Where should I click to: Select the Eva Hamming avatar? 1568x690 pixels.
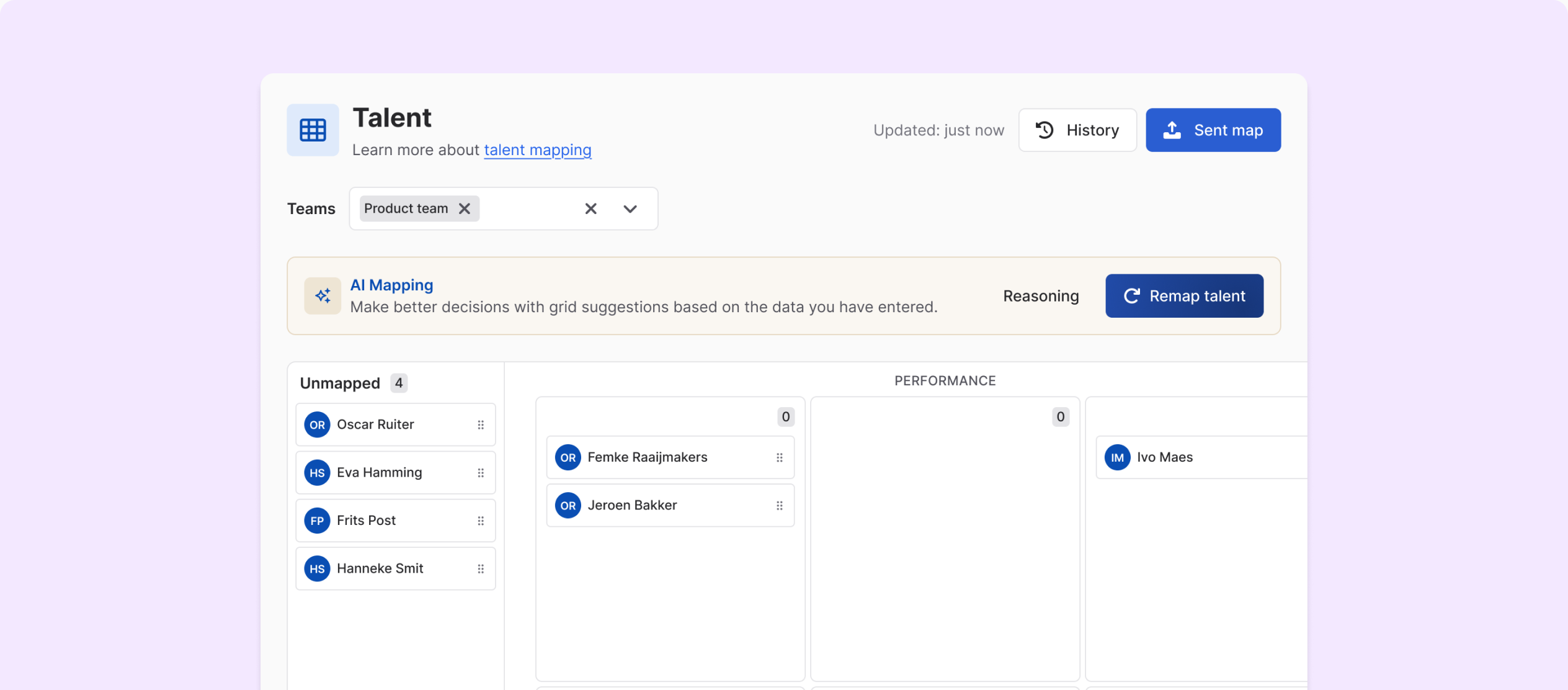tap(317, 473)
